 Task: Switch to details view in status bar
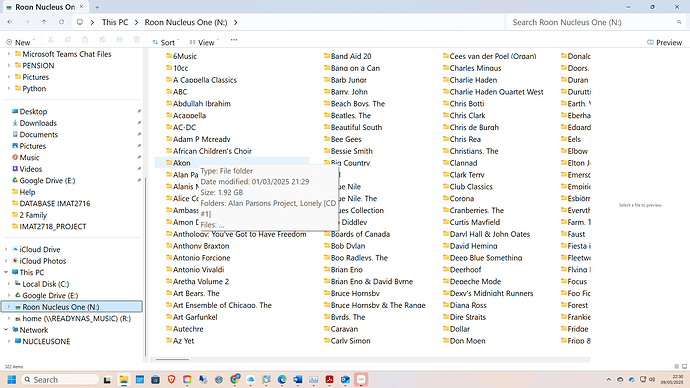pyautogui.click(x=677, y=366)
